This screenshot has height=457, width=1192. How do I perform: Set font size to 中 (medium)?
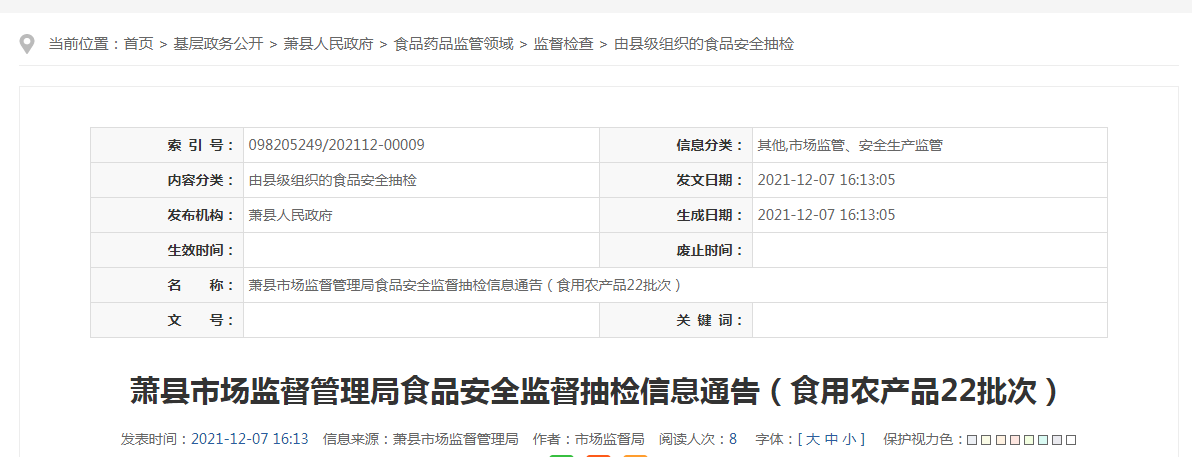tap(831, 439)
